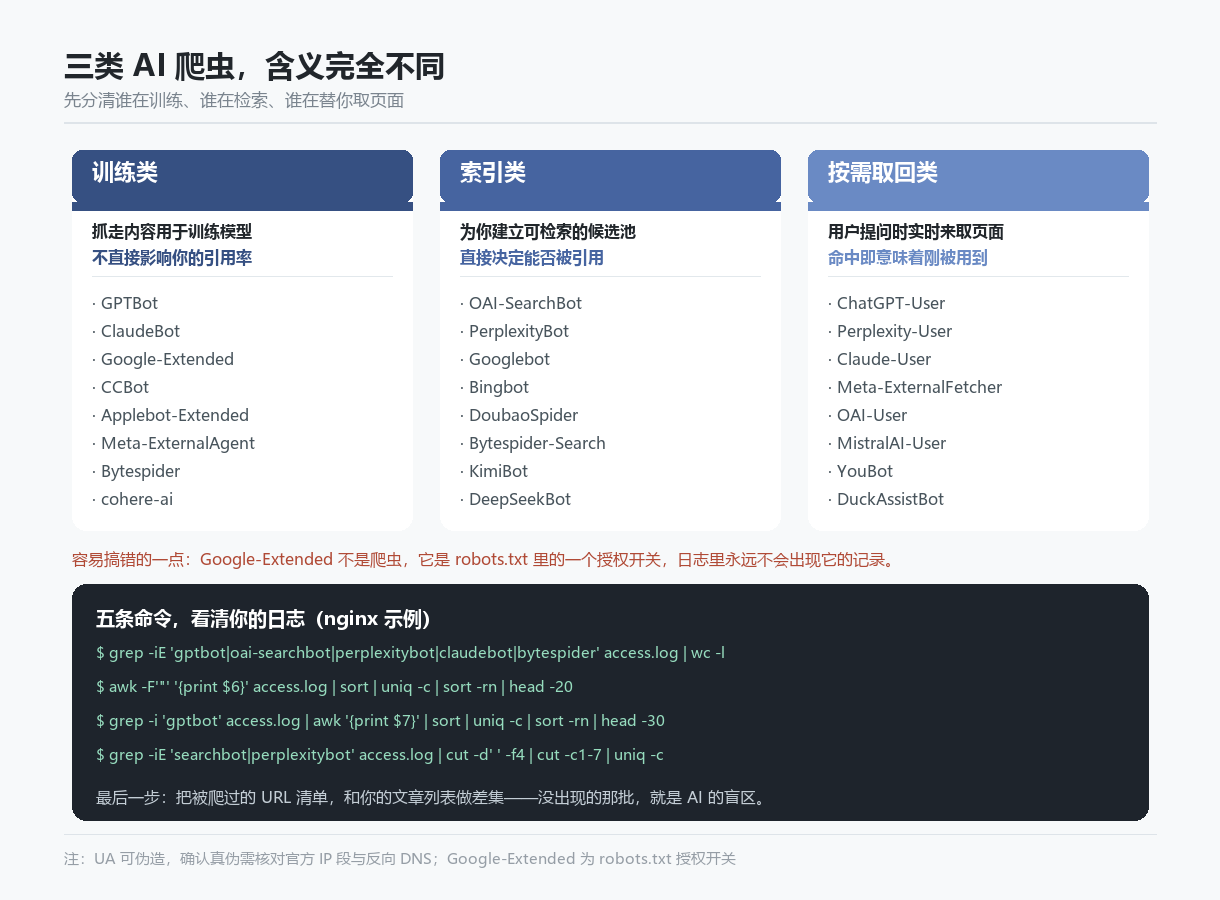This screenshot has height=900, width=1220.
Task: Select KimiBot list entry
Action: pos(494,471)
